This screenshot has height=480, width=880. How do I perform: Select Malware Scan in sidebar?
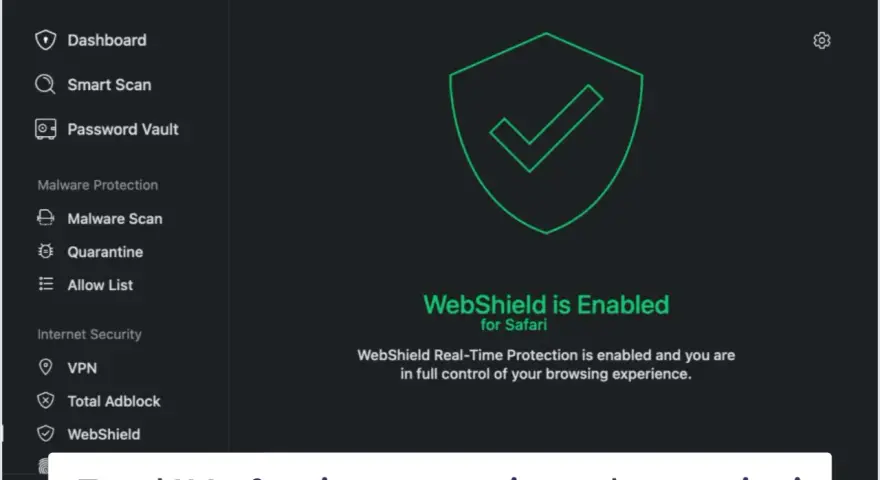(x=115, y=218)
